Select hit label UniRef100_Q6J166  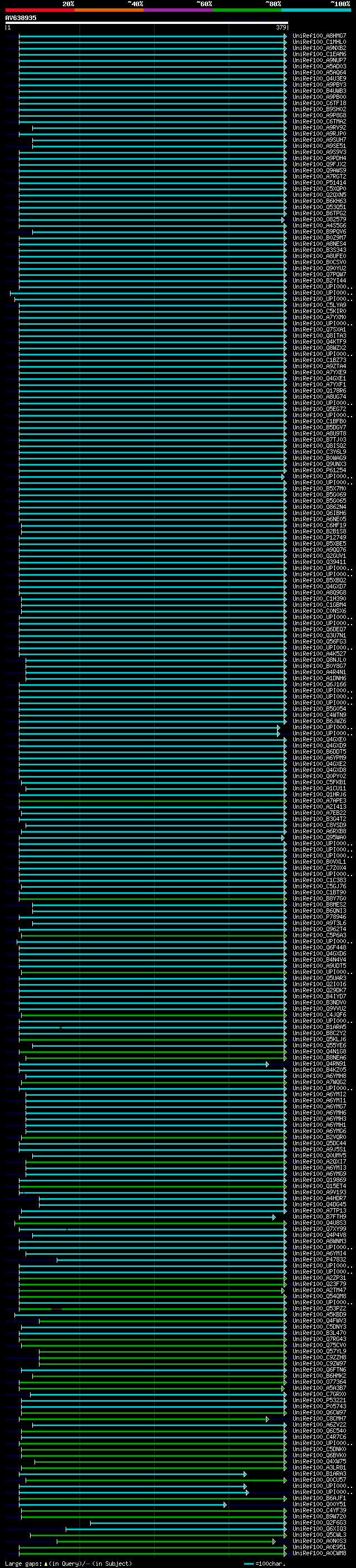(x=319, y=685)
